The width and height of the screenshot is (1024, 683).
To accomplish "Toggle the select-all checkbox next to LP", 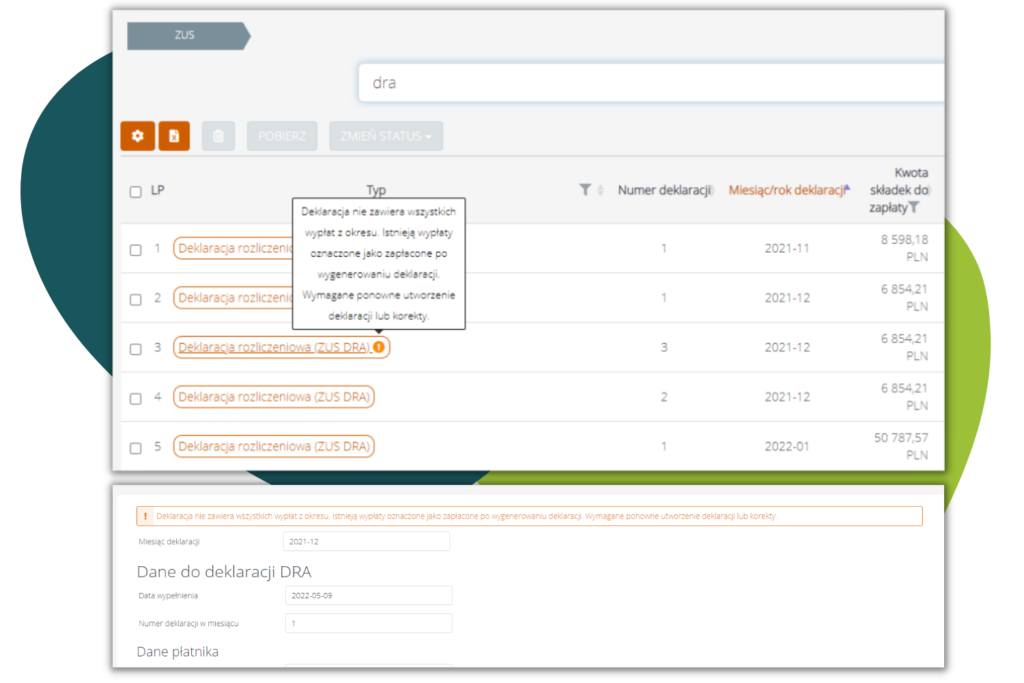I will (135, 191).
